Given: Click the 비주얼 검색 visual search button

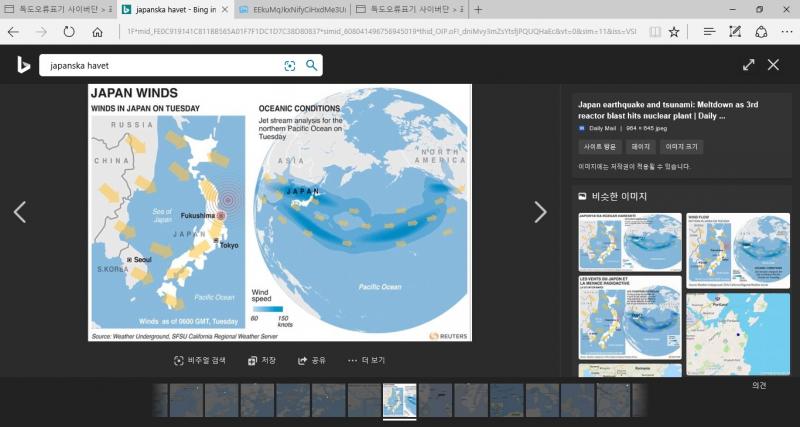Looking at the screenshot, I should point(200,360).
